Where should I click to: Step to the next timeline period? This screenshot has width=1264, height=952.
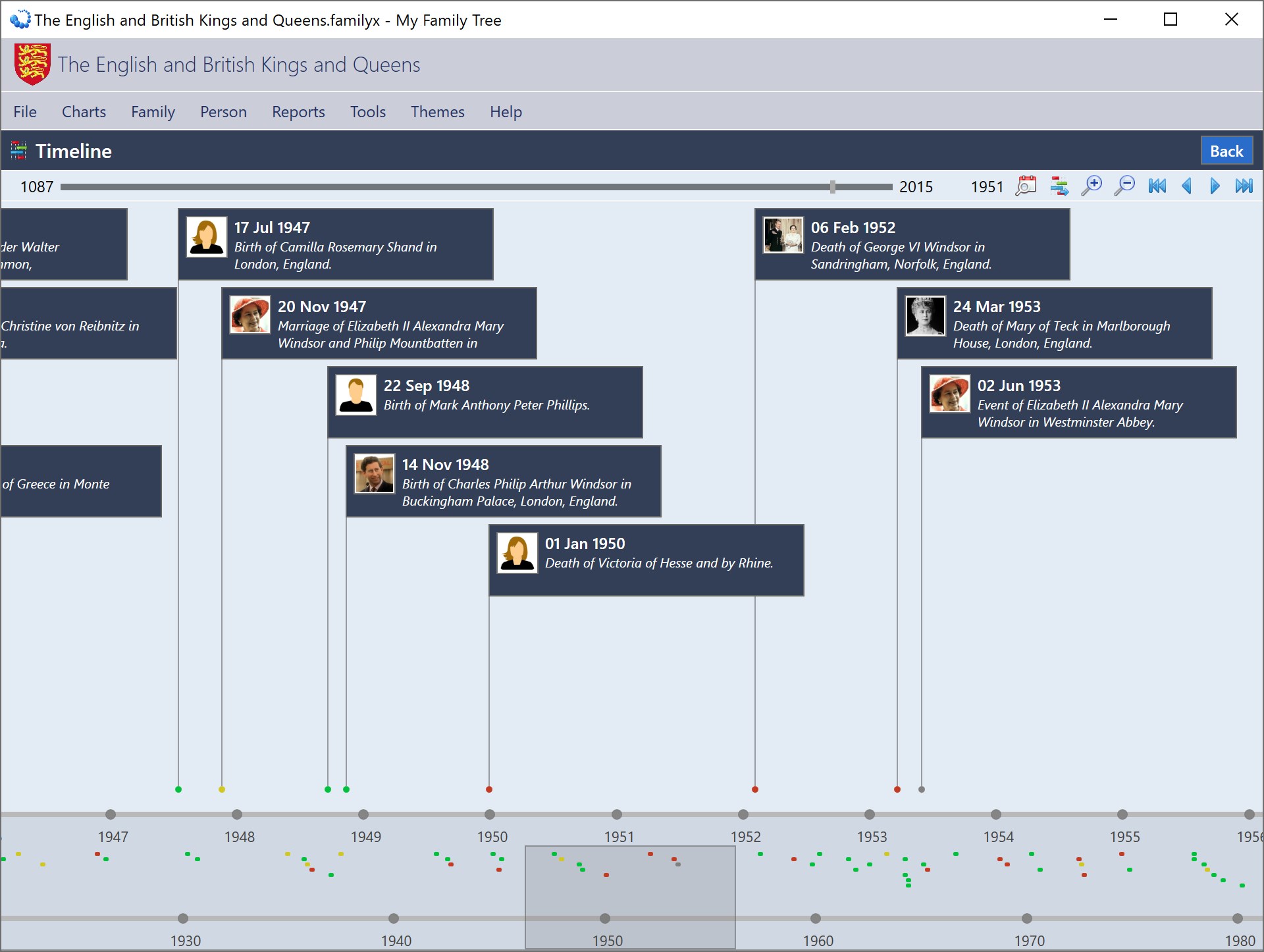[x=1215, y=186]
